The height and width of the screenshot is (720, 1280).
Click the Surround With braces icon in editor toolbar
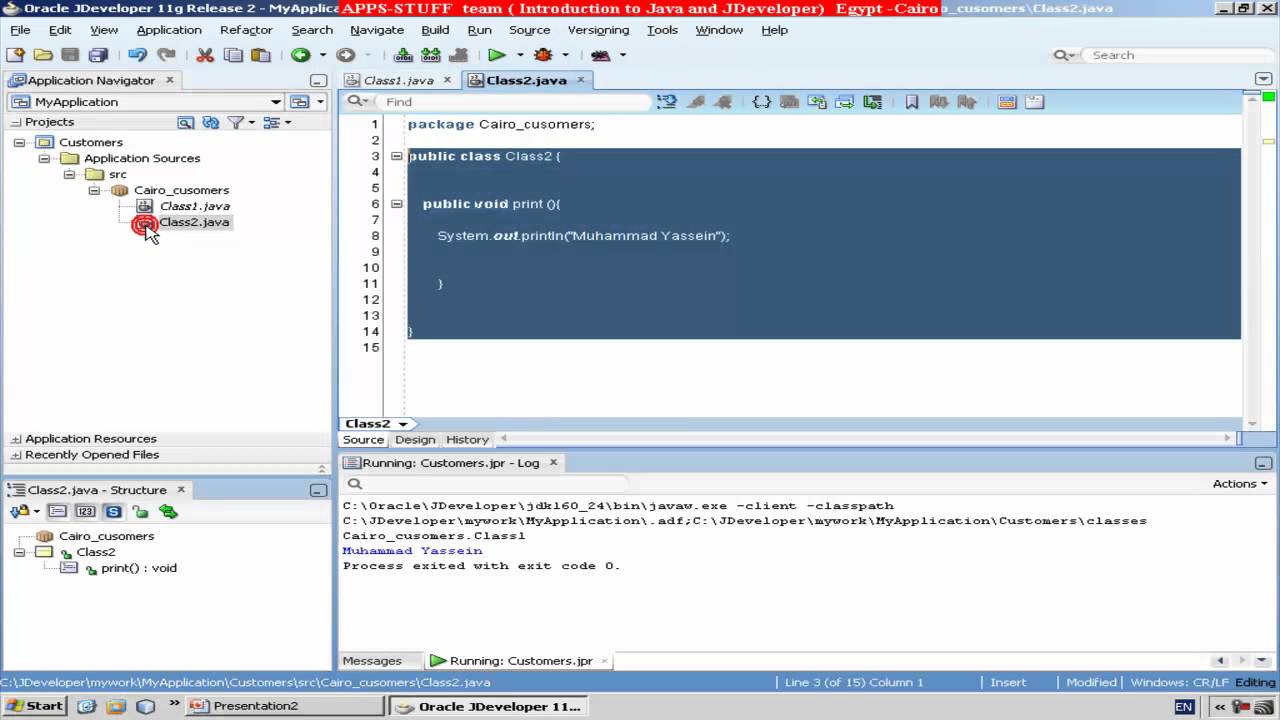[762, 101]
